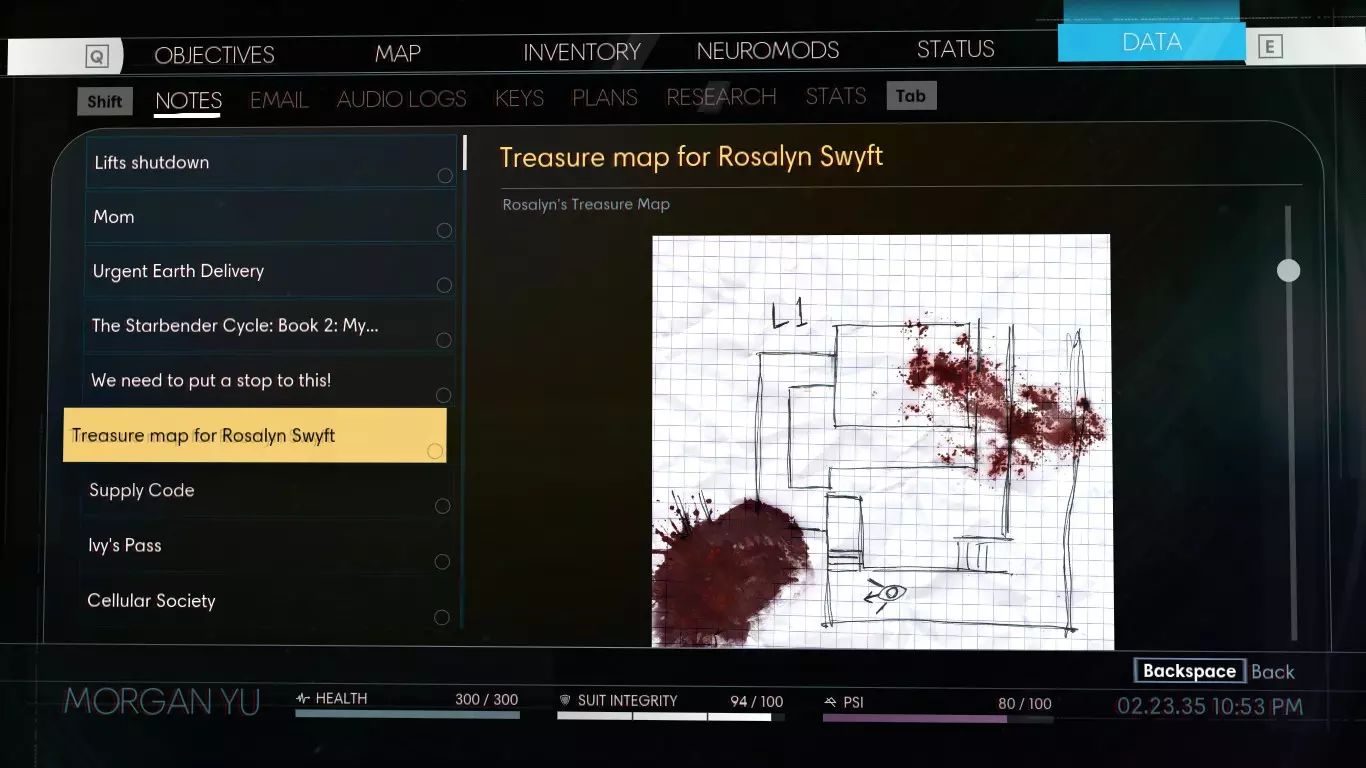Click circle marker on 'We need to put a stop'
This screenshot has height=768, width=1366.
click(443, 395)
